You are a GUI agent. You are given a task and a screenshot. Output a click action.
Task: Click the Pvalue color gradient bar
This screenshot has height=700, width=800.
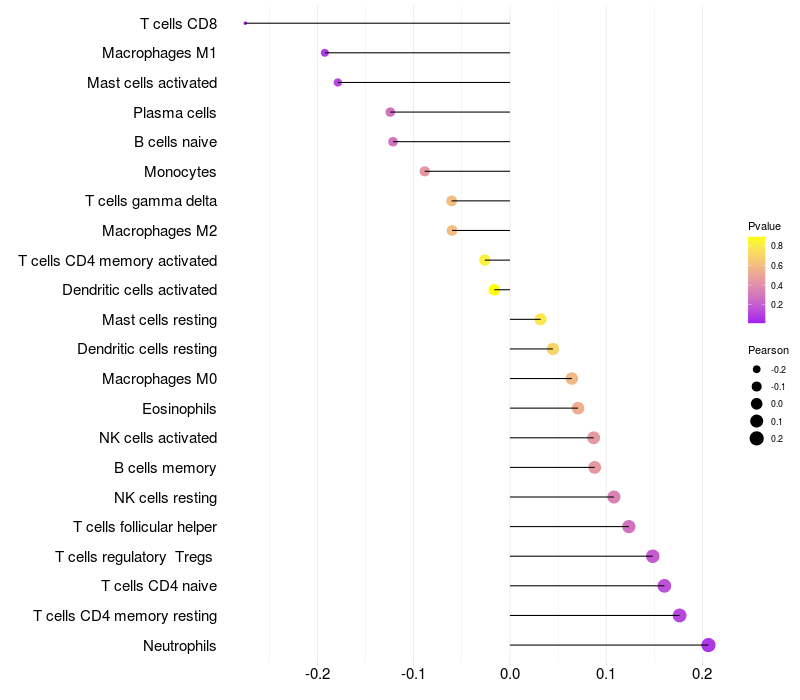(x=756, y=280)
